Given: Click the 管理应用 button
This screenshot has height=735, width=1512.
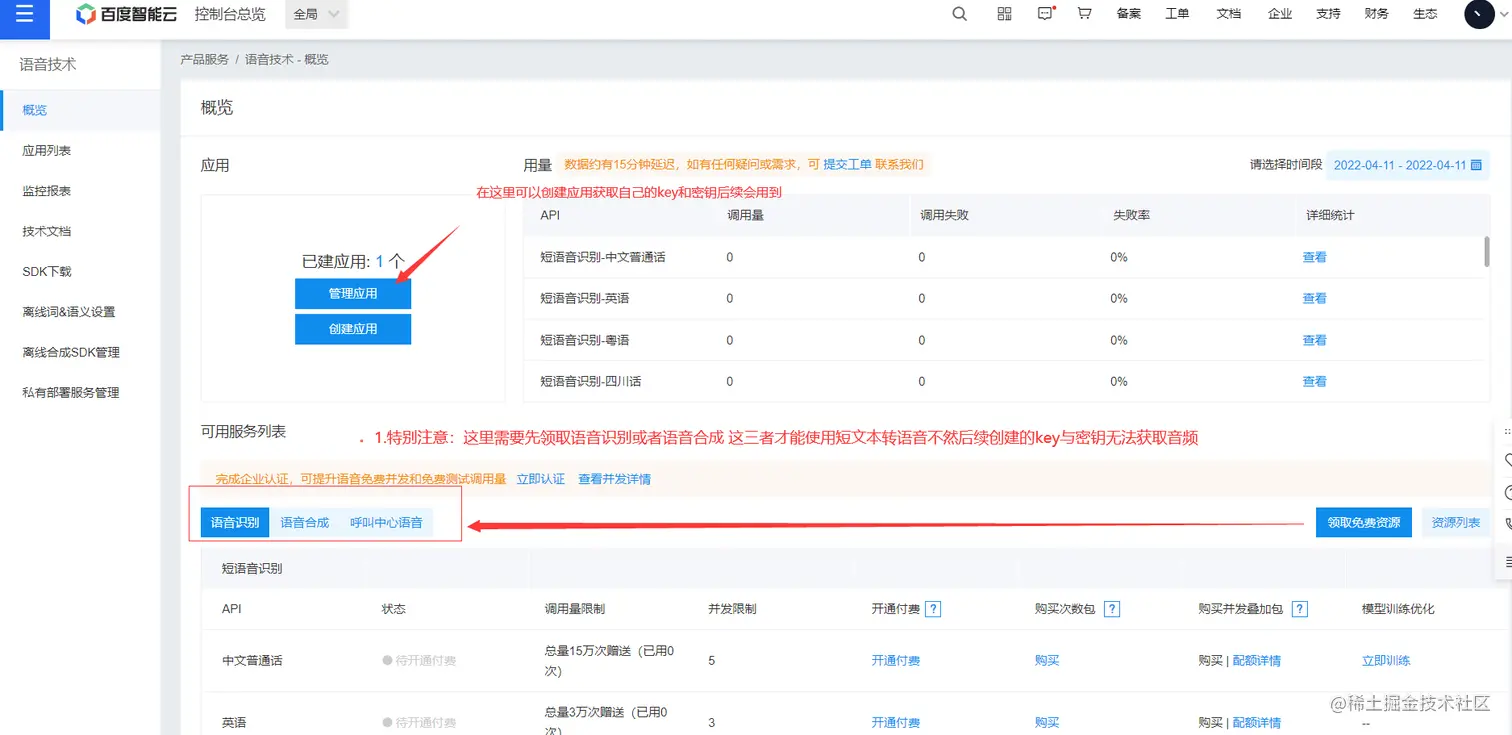Looking at the screenshot, I should tap(353, 294).
